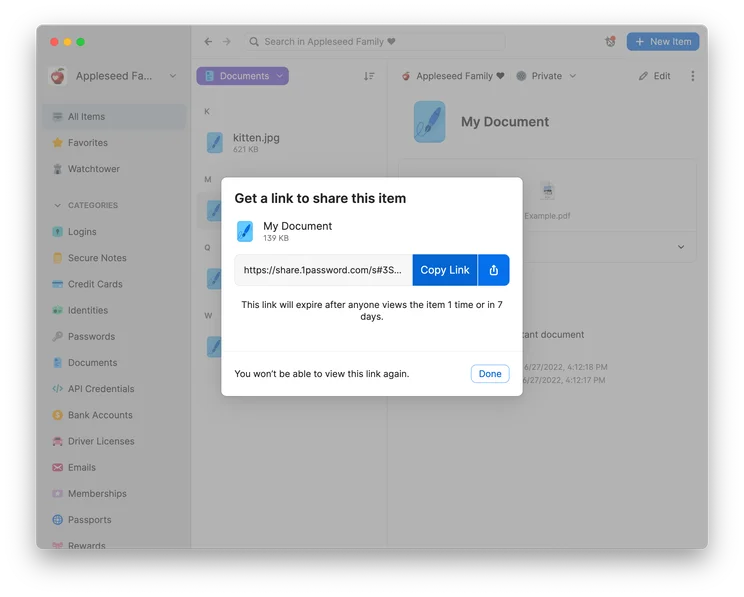Click the Memberships icon
Screen dimensions: 744x597
pos(57,494)
